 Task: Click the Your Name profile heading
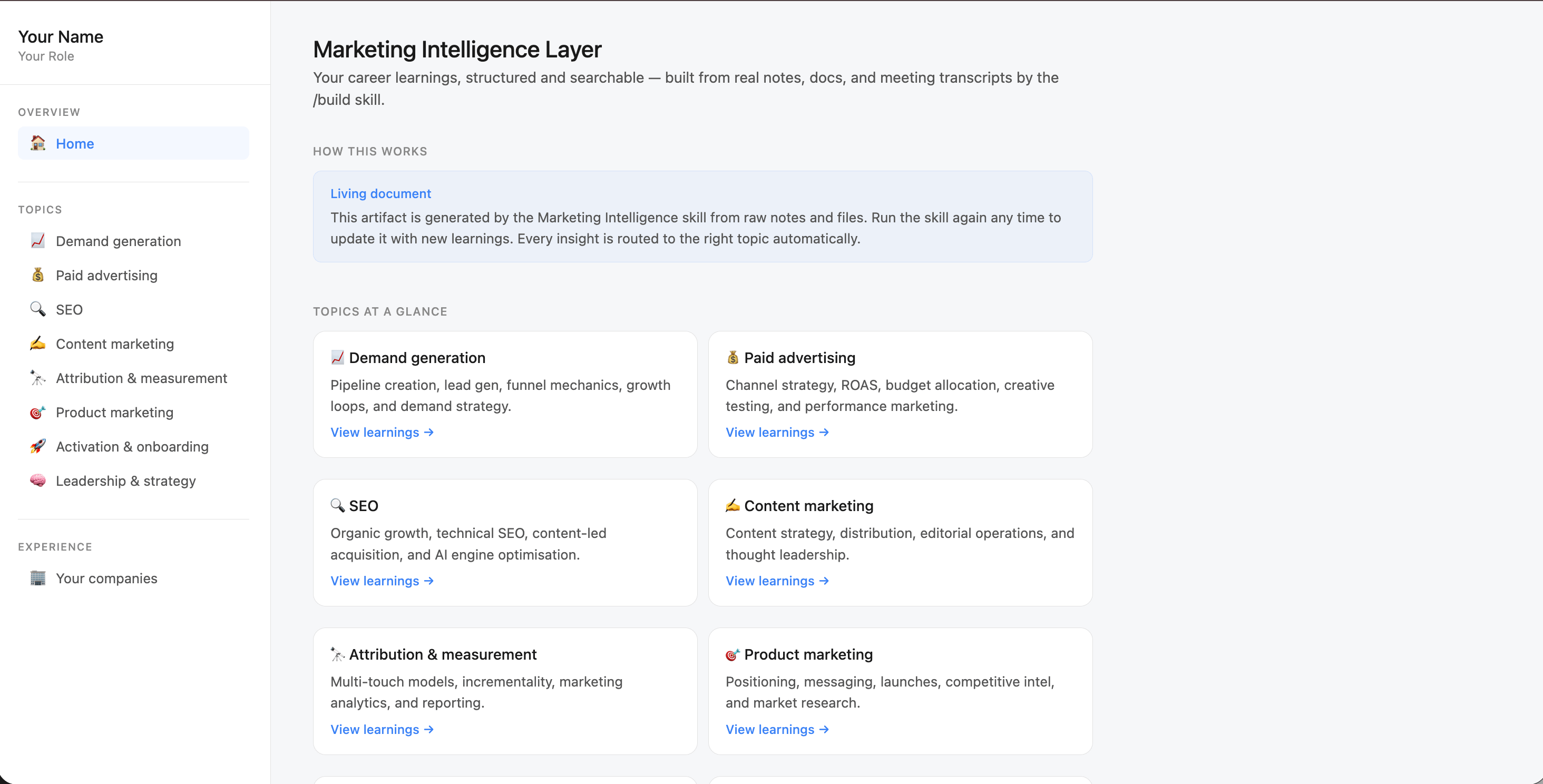tap(61, 36)
